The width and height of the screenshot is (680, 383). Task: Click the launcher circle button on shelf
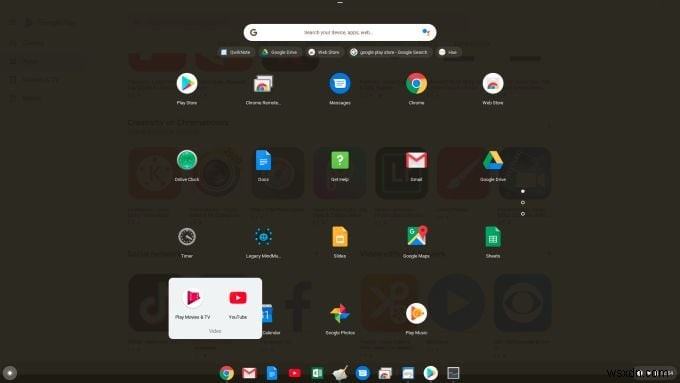[10, 373]
